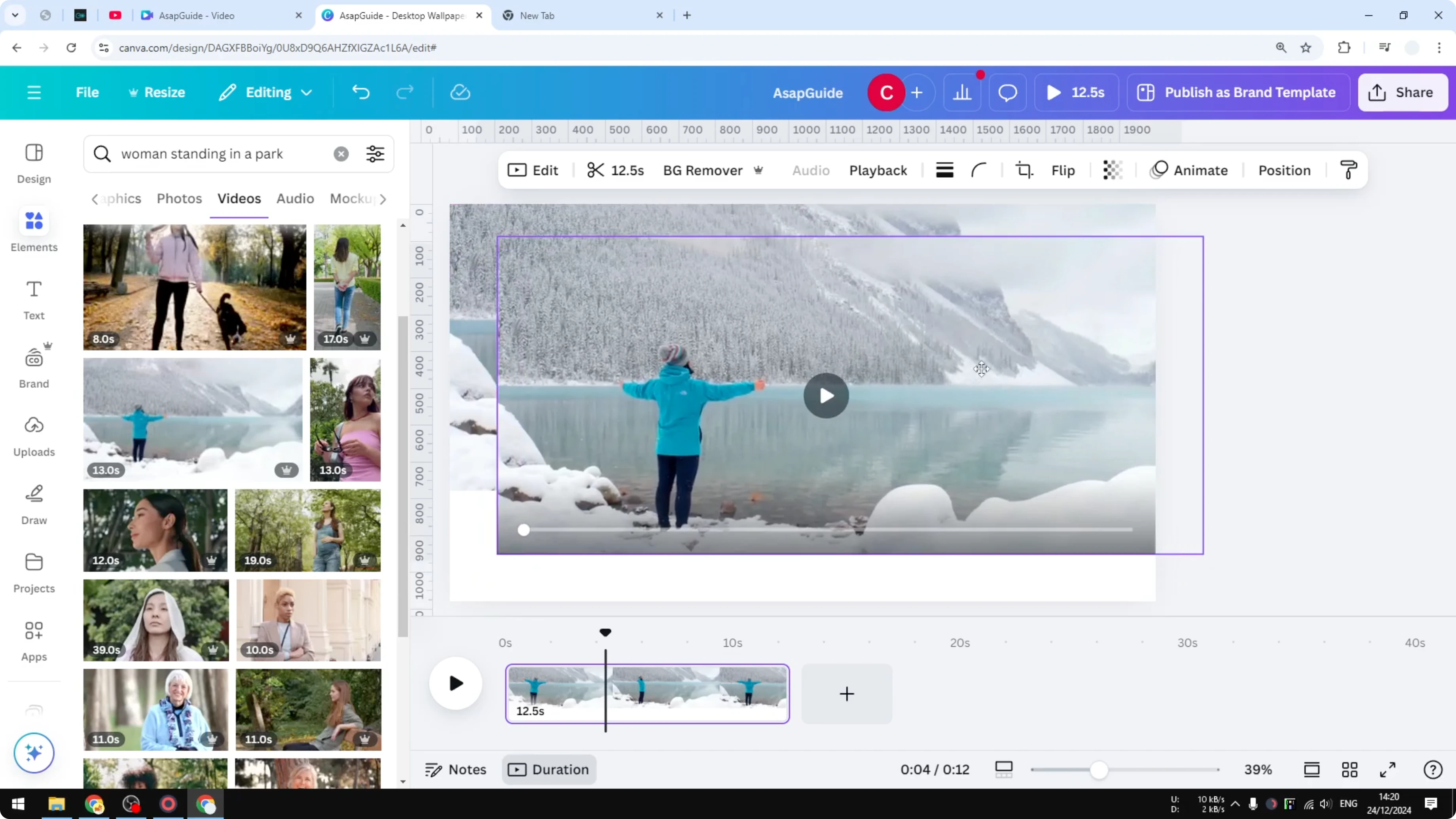Toggle the Notes panel
1456x819 pixels.
coord(455,769)
